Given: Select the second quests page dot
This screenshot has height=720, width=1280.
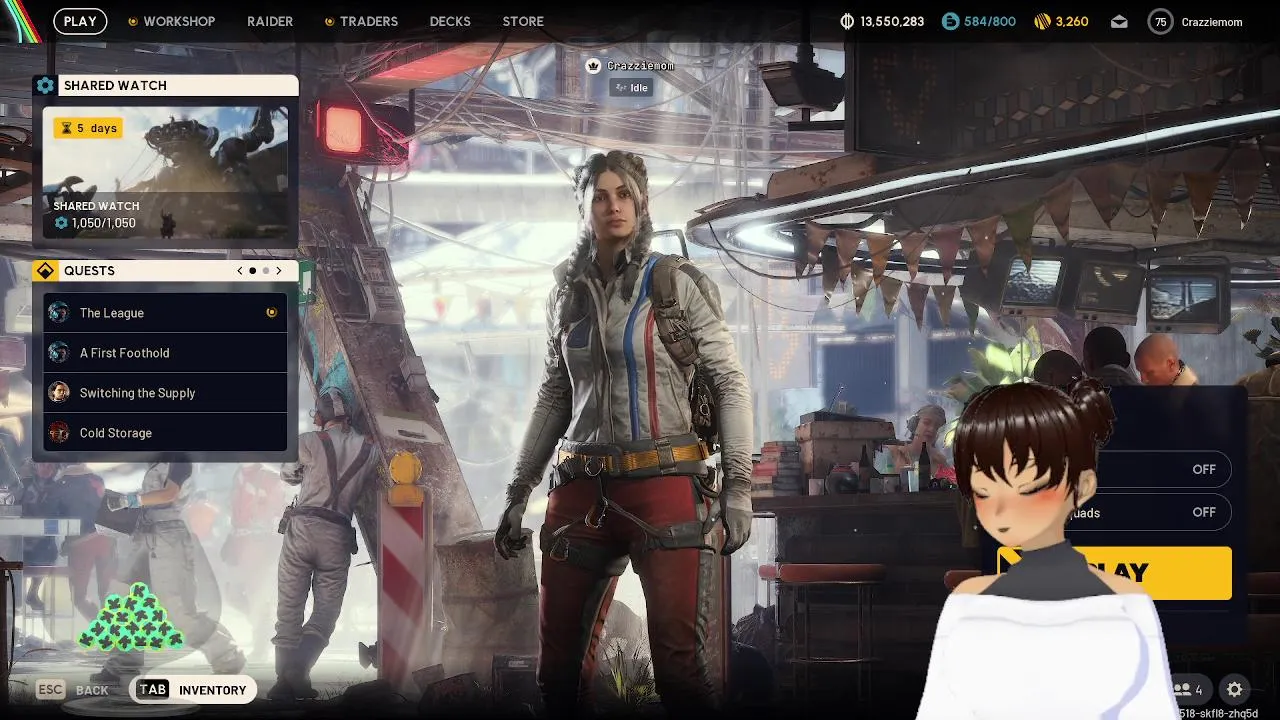Looking at the screenshot, I should click(266, 271).
